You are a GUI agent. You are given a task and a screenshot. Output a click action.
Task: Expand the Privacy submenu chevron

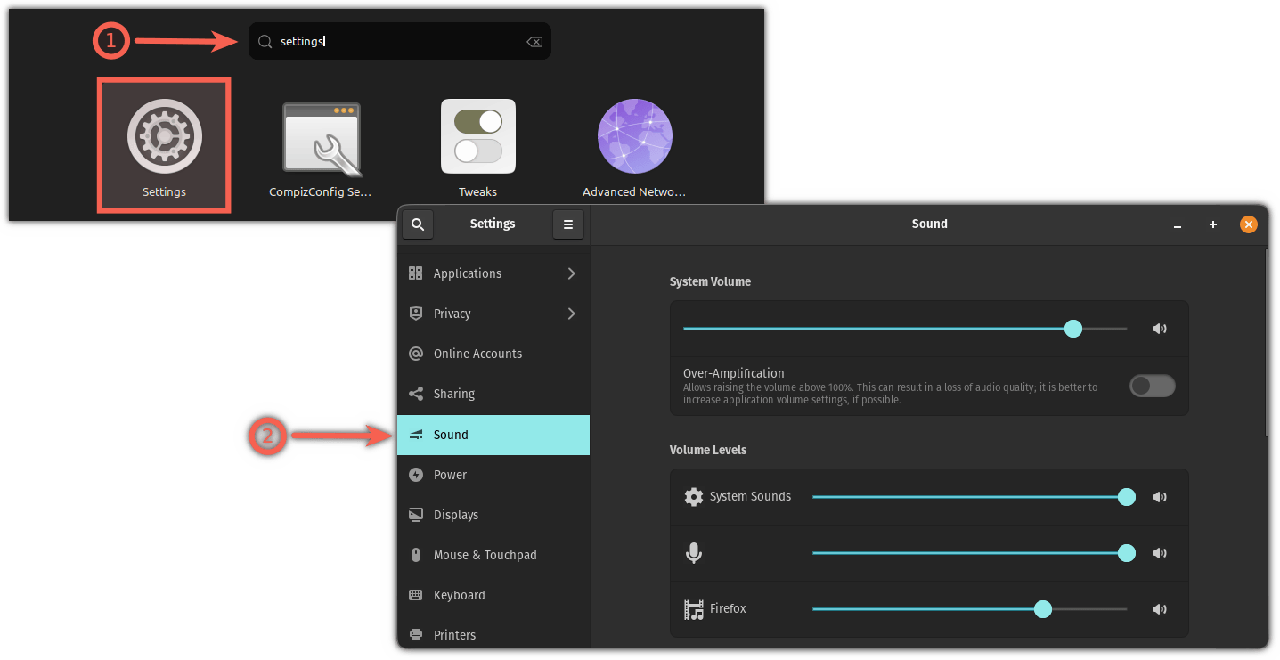571,314
